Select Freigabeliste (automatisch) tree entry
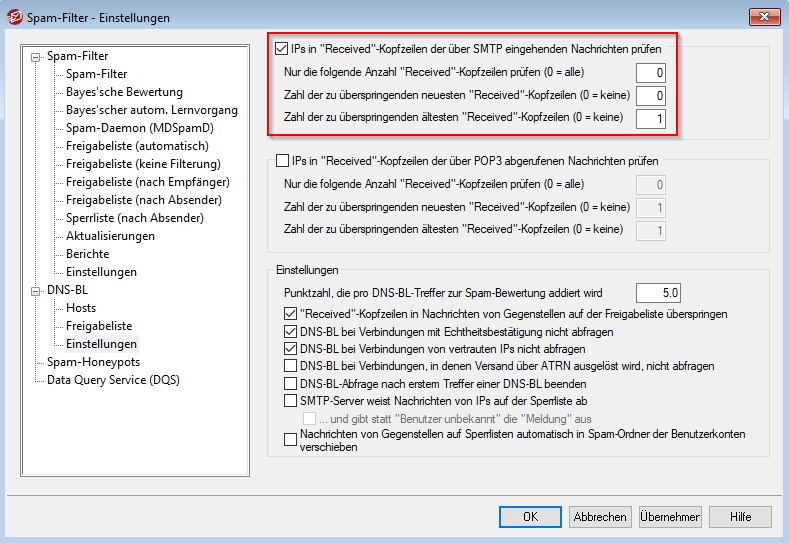This screenshot has width=789, height=543. point(137,146)
